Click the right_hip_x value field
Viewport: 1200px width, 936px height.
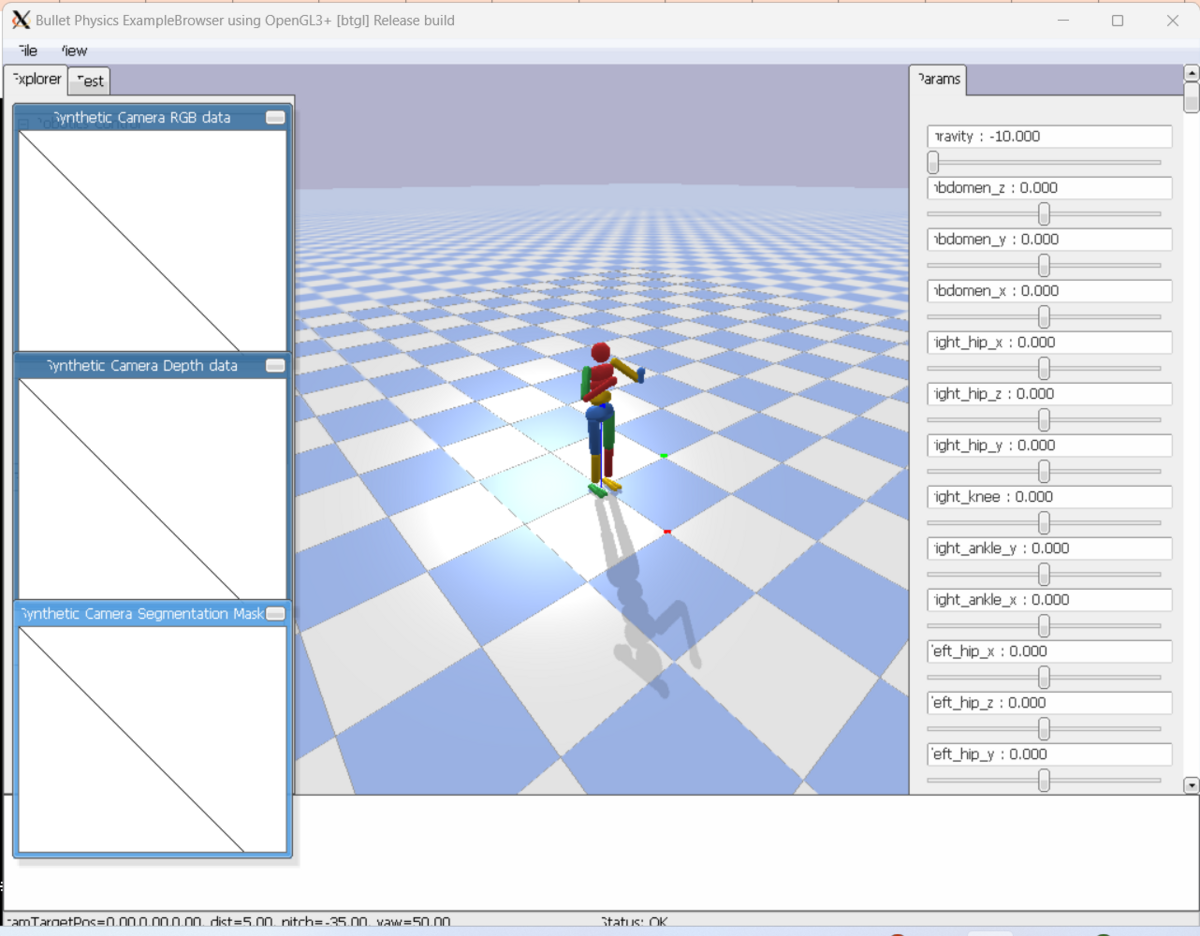[1049, 342]
